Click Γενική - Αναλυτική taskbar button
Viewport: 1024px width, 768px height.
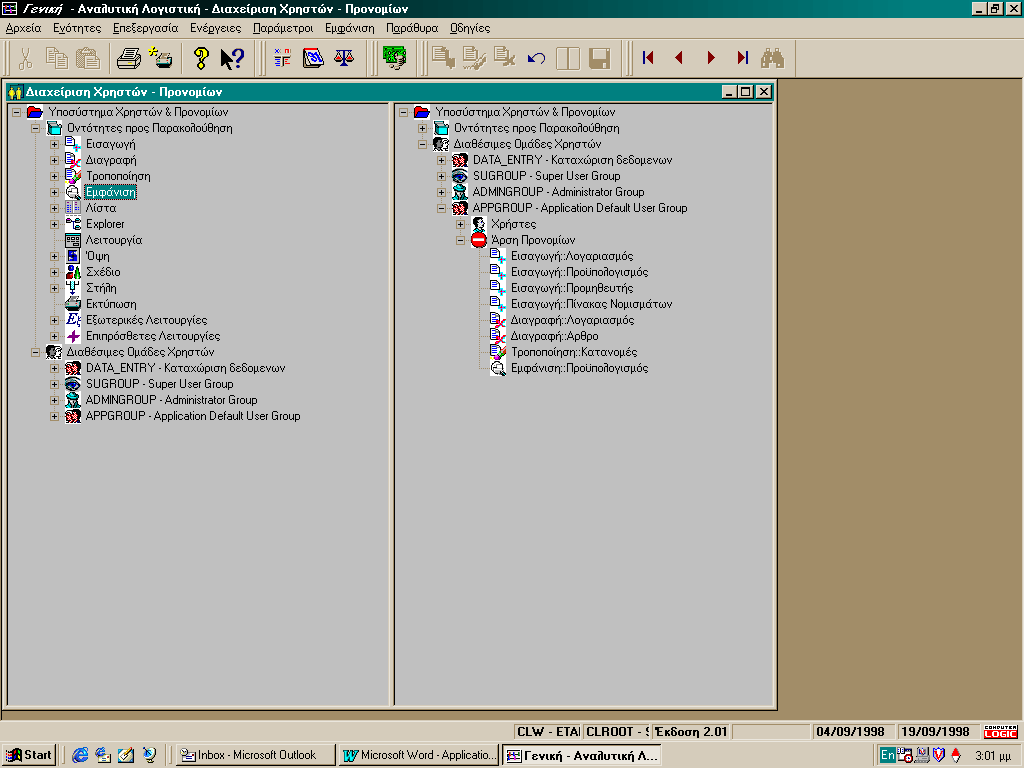click(582, 755)
